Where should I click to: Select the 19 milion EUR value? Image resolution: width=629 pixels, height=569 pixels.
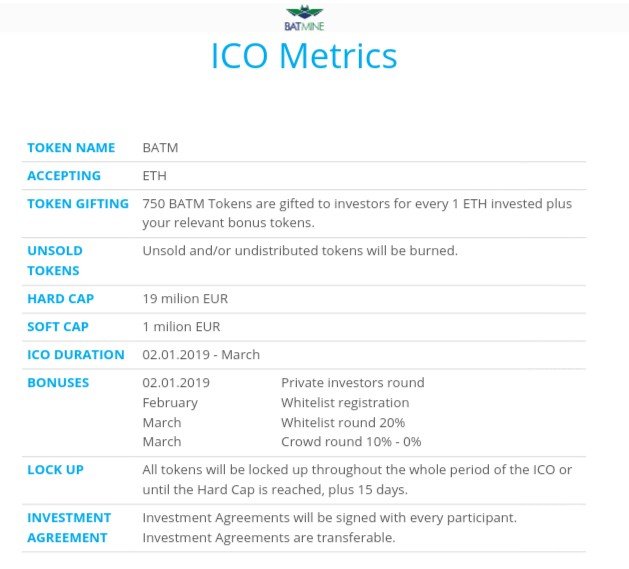tap(185, 299)
